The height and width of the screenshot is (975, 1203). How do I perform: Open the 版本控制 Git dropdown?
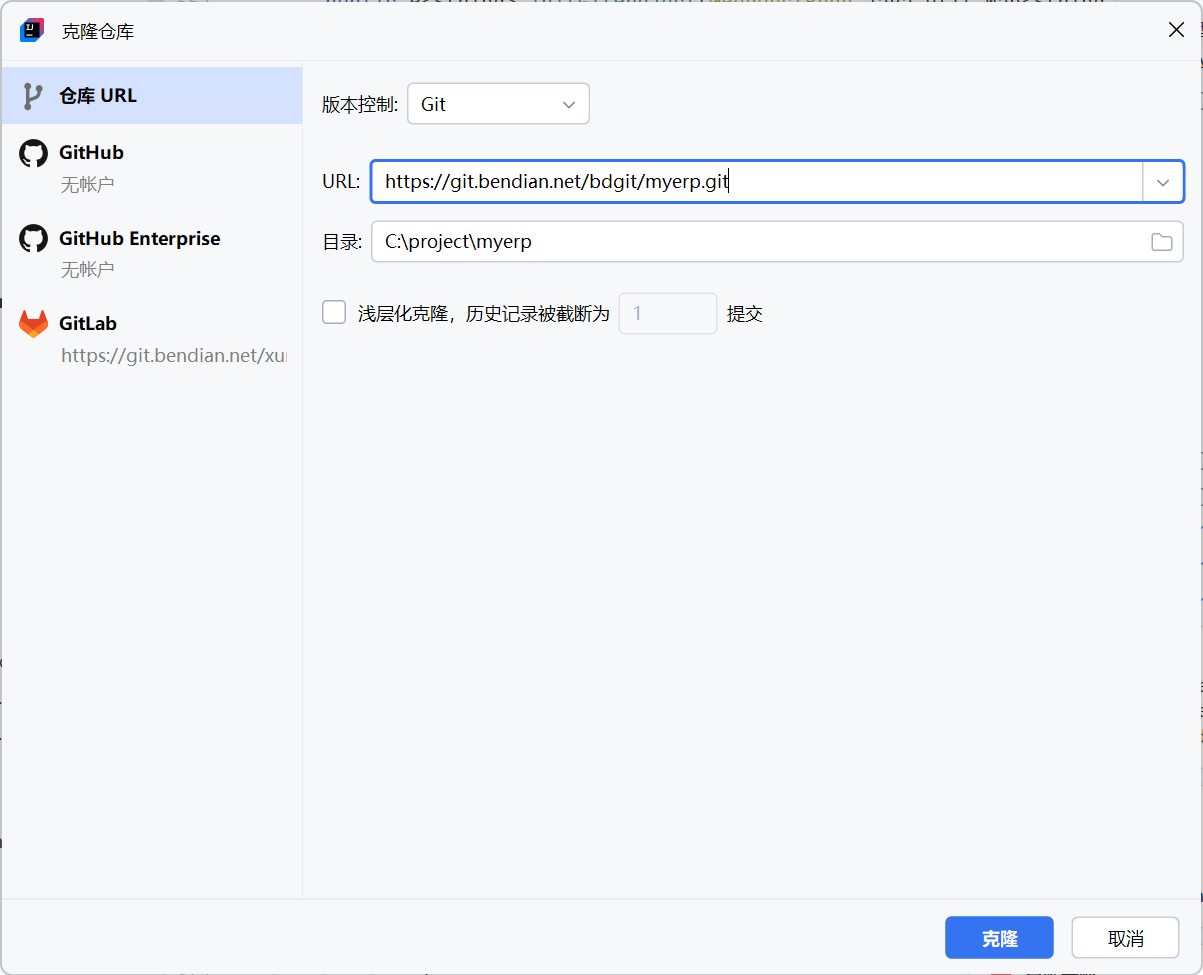[498, 104]
